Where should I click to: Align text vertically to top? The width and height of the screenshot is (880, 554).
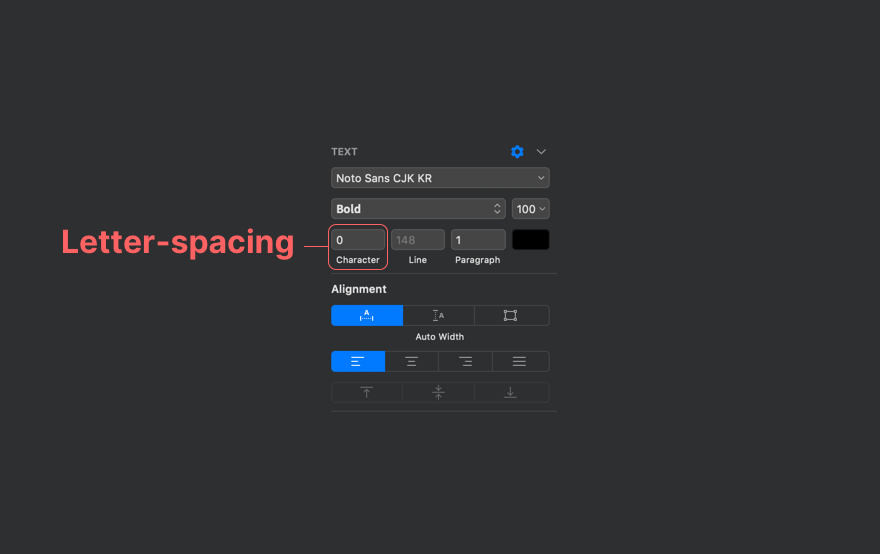tap(367, 393)
